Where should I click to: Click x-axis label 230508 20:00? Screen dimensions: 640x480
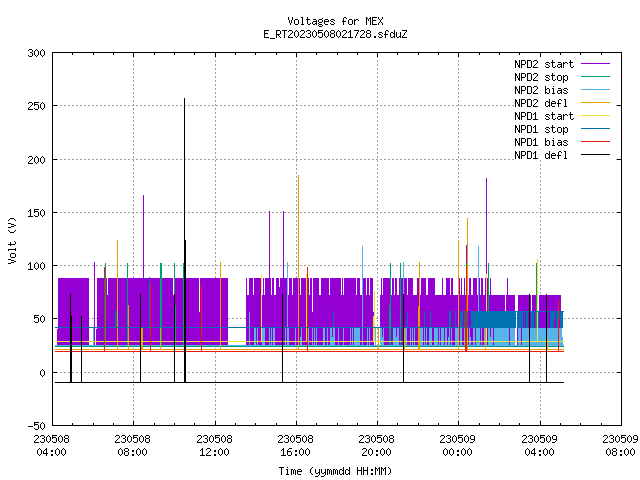tap(377, 446)
